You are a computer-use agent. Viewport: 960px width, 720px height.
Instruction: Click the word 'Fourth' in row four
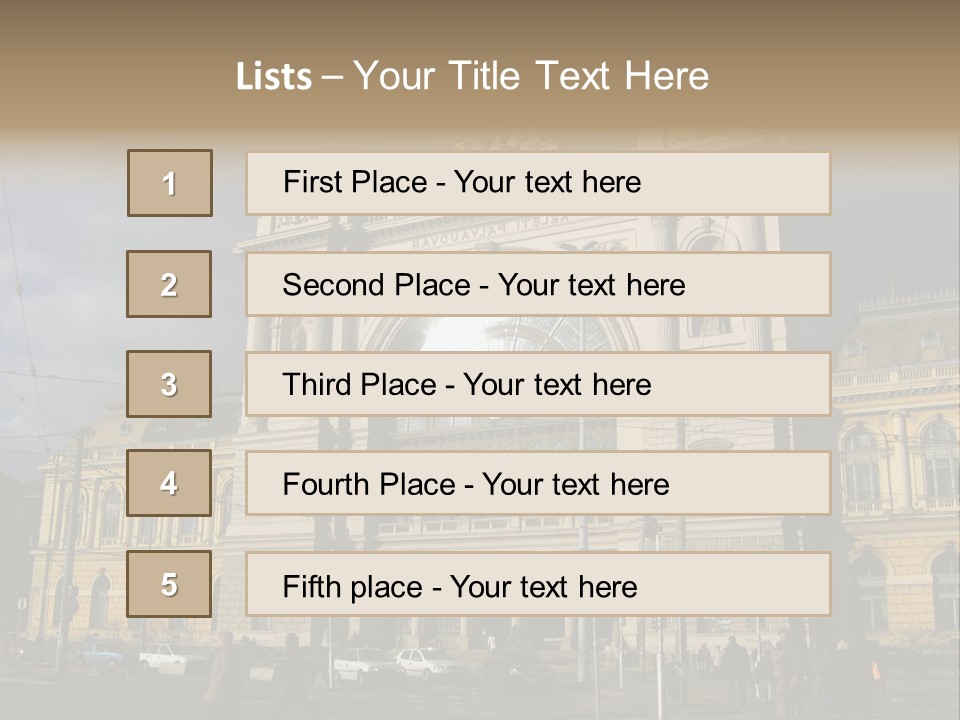click(x=326, y=485)
